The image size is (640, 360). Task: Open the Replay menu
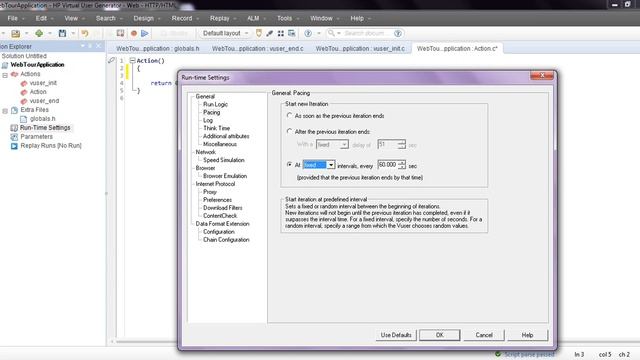click(x=220, y=18)
